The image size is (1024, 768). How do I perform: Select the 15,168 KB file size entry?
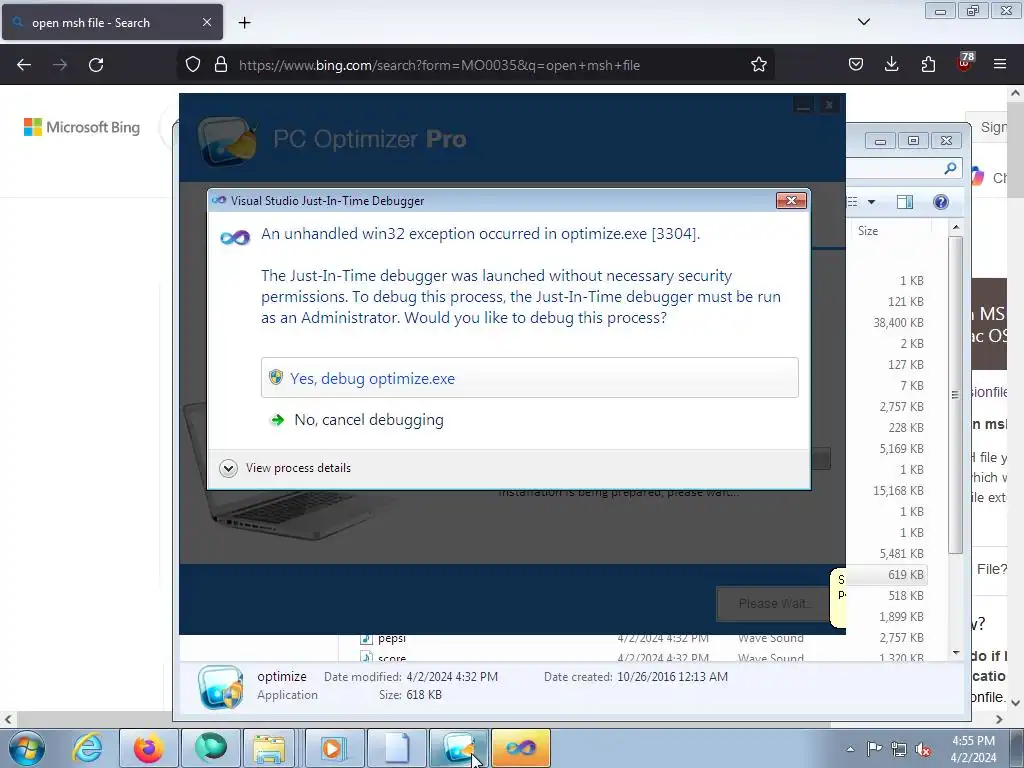coord(898,490)
